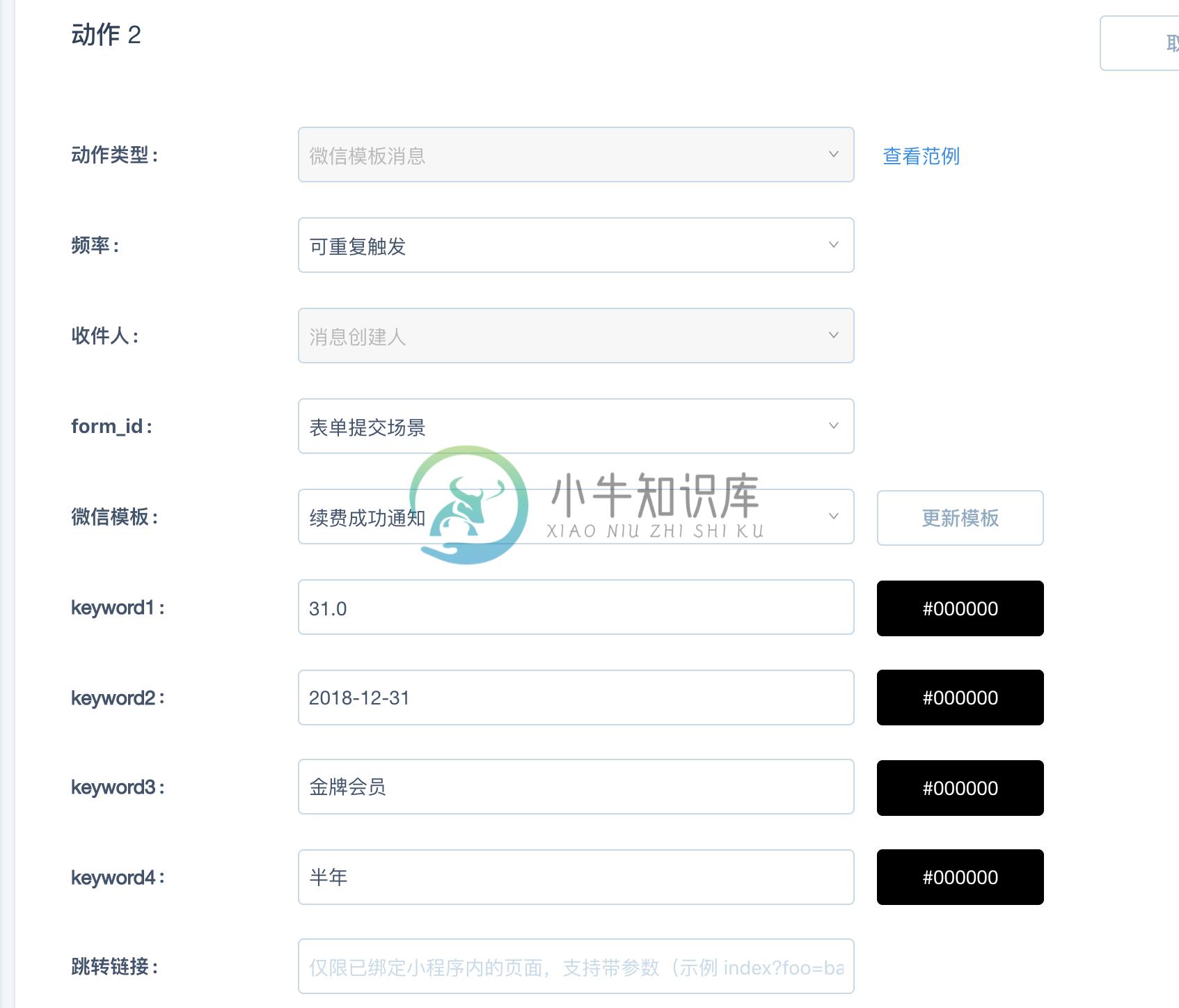The height and width of the screenshot is (1008, 1179).
Task: Click the 更新模板 button
Action: click(960, 518)
